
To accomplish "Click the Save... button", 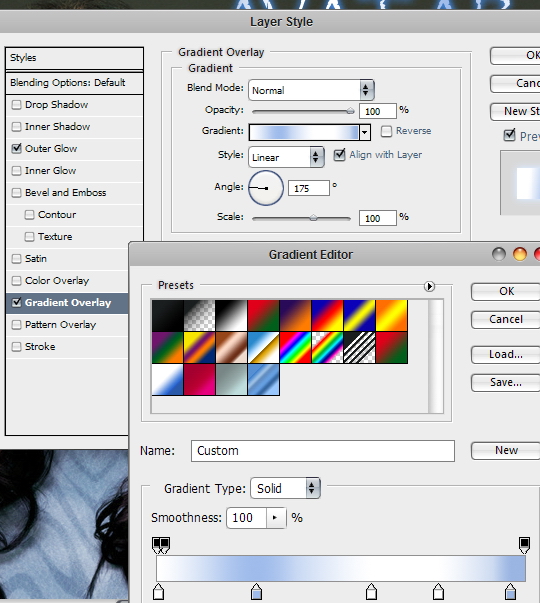I will (505, 382).
